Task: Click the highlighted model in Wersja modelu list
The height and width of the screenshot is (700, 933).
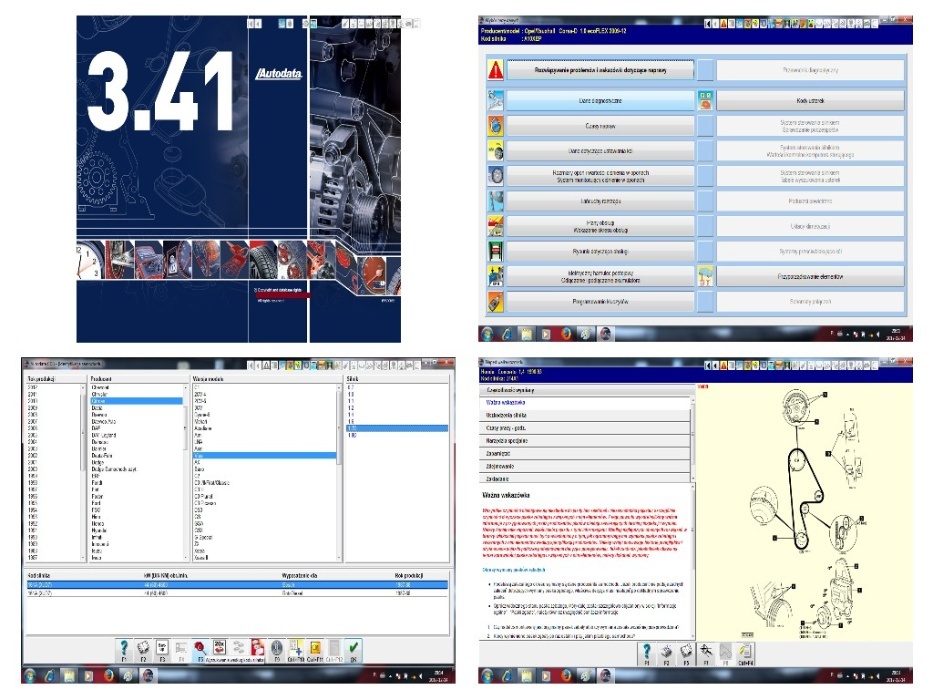Action: (264, 455)
